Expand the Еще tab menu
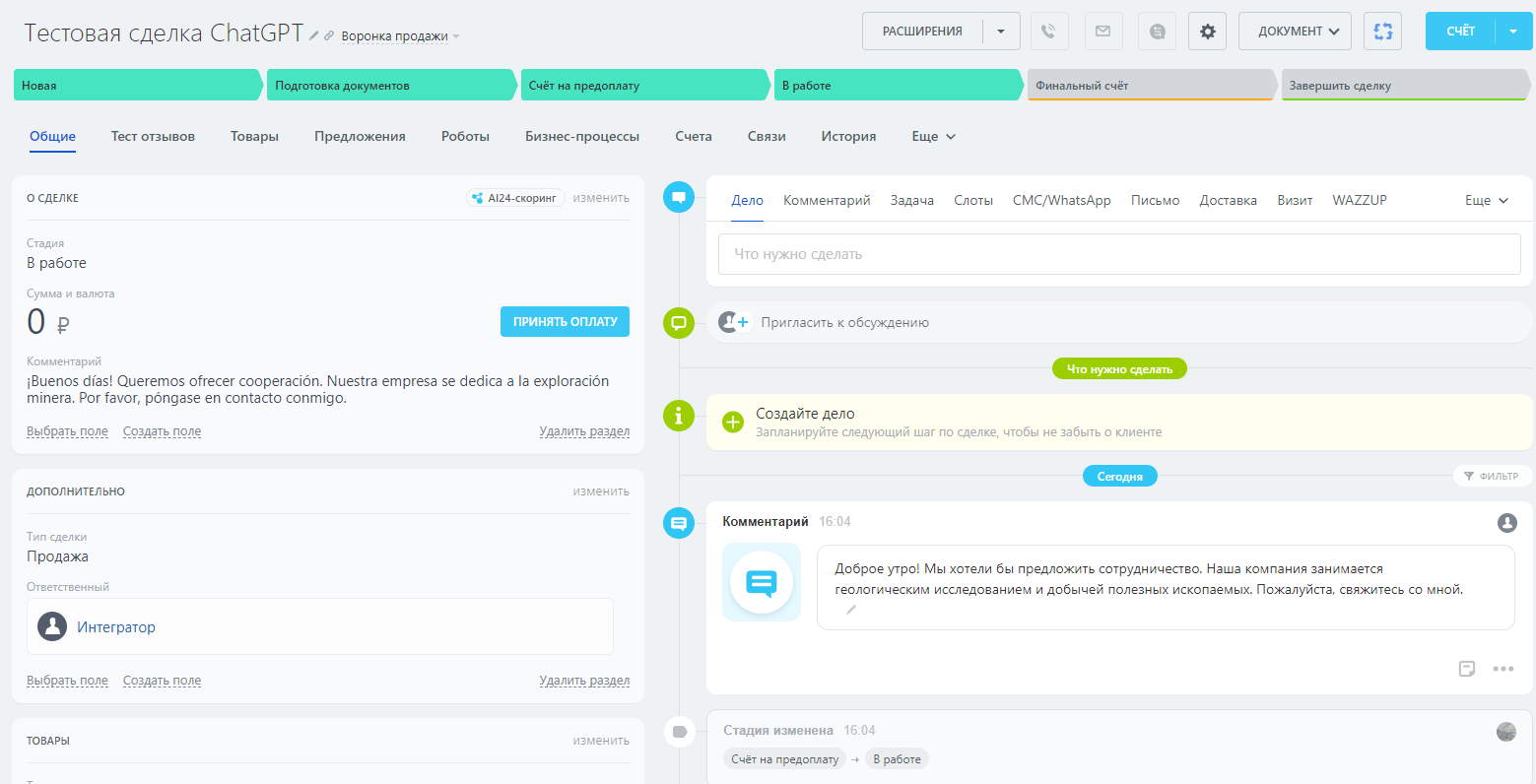This screenshot has height=784, width=1536. pos(933,137)
